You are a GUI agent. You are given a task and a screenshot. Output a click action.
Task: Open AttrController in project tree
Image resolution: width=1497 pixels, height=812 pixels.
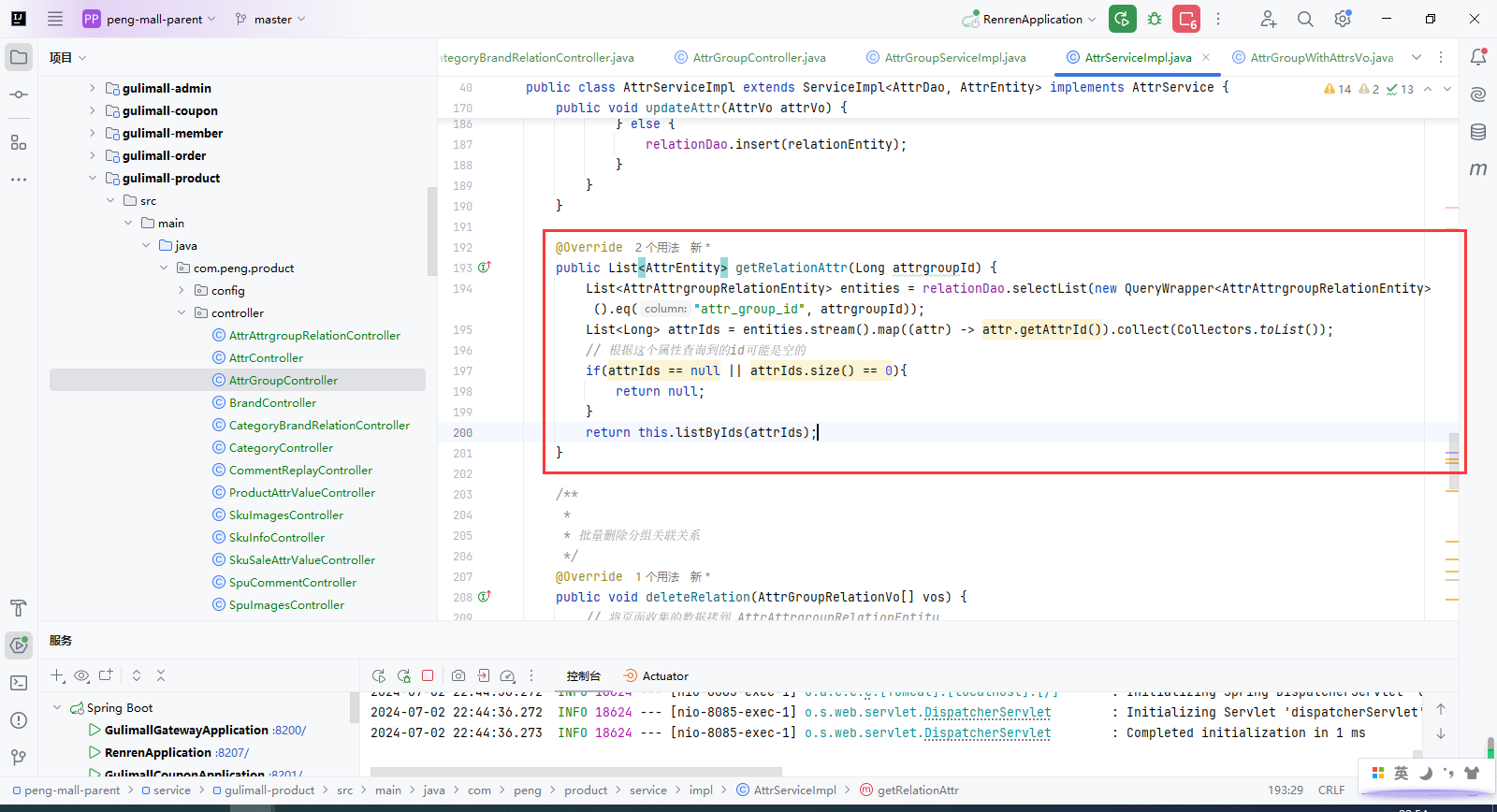point(266,357)
